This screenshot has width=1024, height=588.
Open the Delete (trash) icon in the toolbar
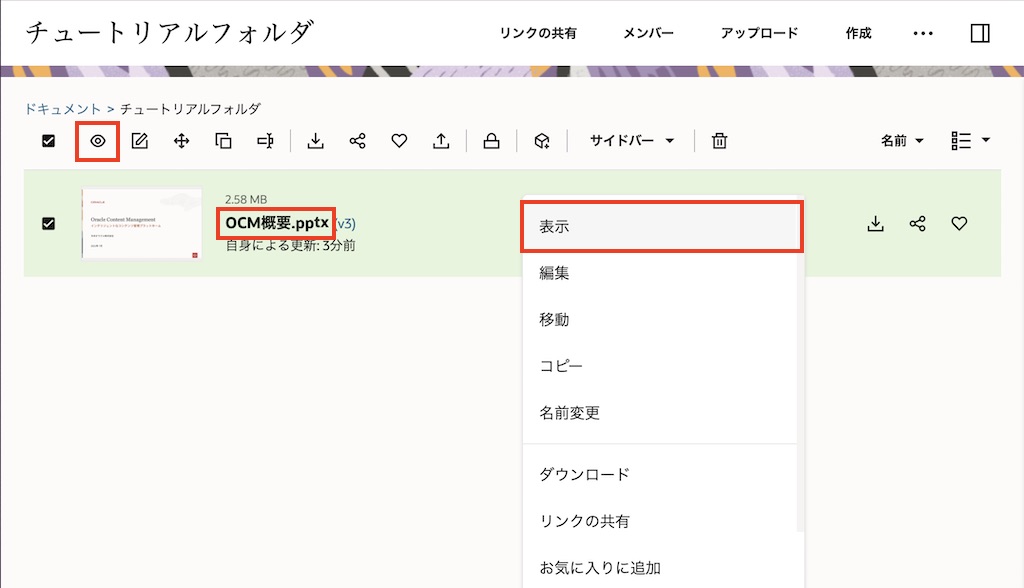(x=718, y=141)
